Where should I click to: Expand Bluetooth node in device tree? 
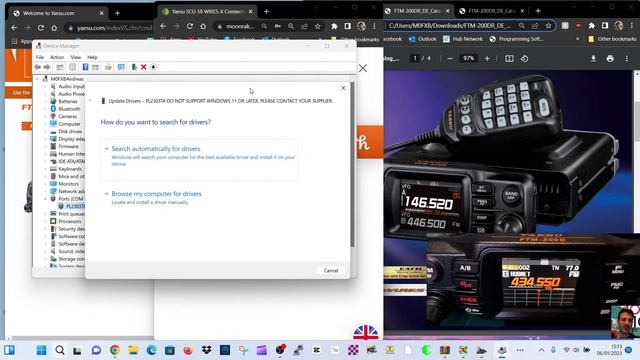[x=46, y=109]
